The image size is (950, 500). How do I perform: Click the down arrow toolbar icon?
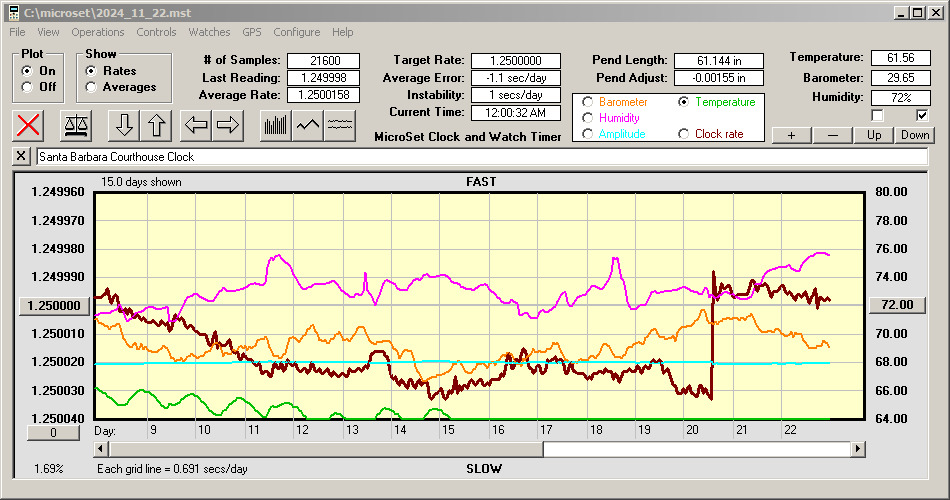point(124,125)
